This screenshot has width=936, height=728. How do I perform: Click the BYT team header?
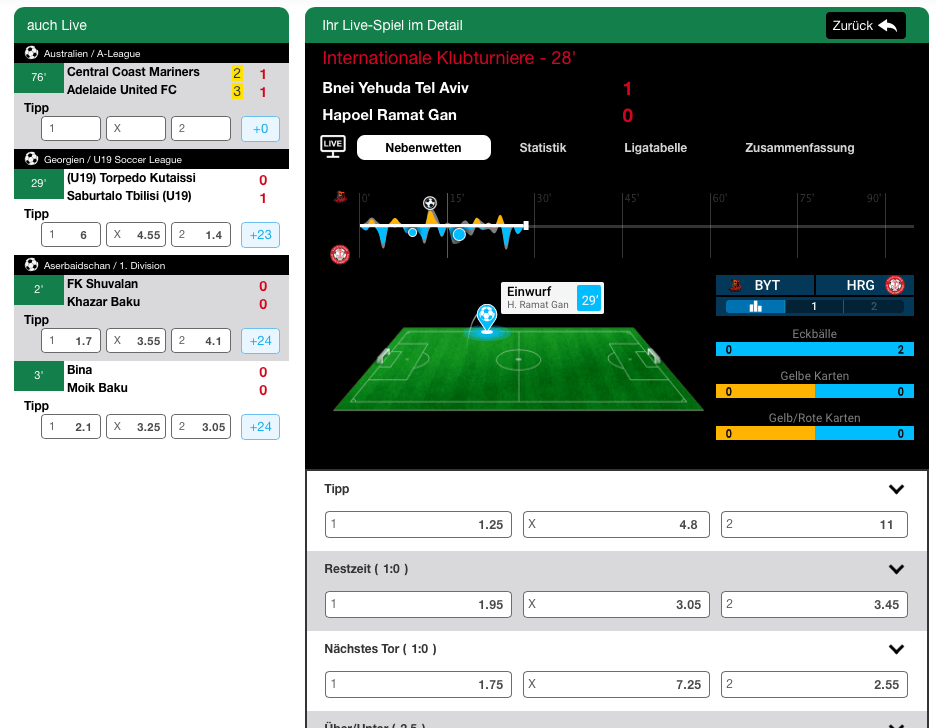(x=765, y=285)
